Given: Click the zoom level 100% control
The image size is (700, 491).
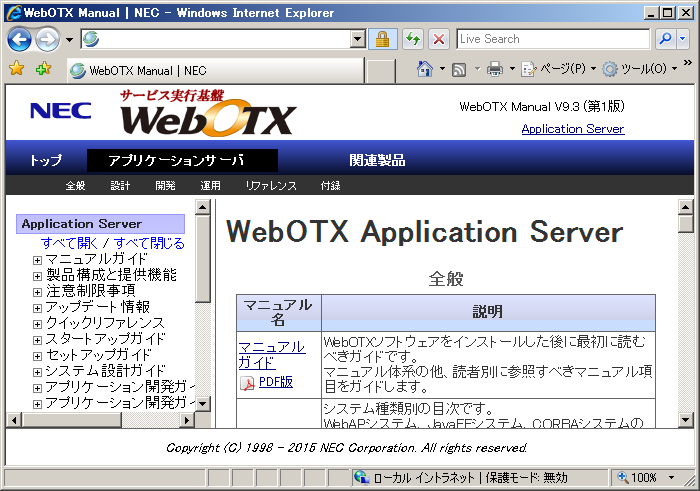Looking at the screenshot, I should (638, 477).
